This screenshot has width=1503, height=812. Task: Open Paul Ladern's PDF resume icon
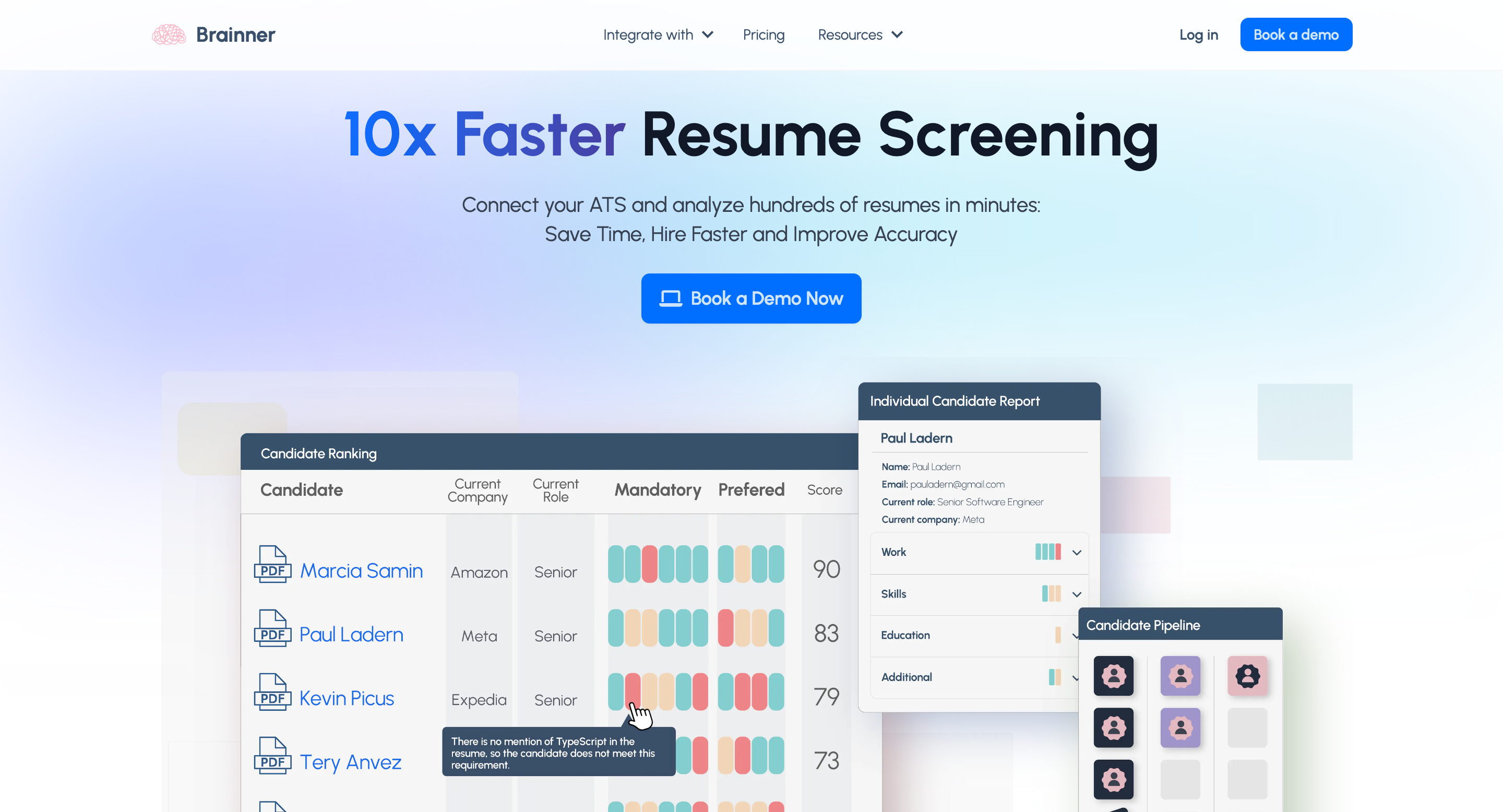(x=272, y=628)
